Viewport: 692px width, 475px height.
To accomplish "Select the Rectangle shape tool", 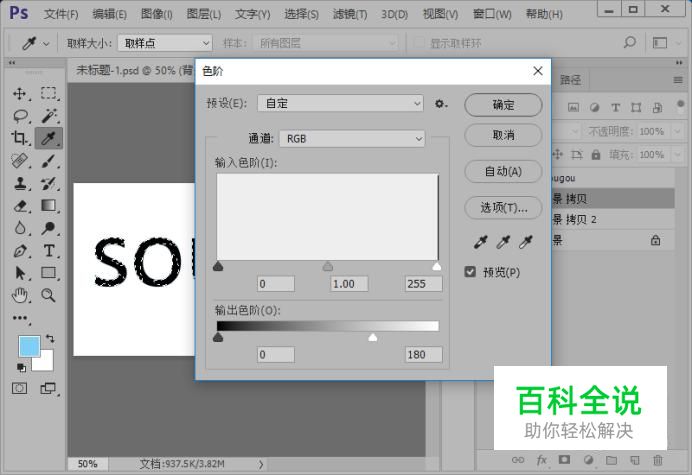I will click(49, 273).
